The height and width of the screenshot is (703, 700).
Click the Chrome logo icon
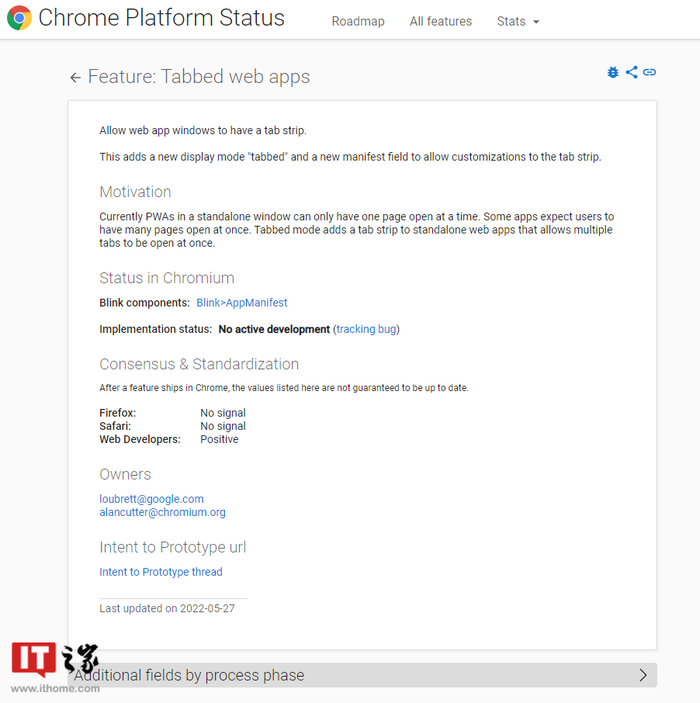tap(19, 18)
